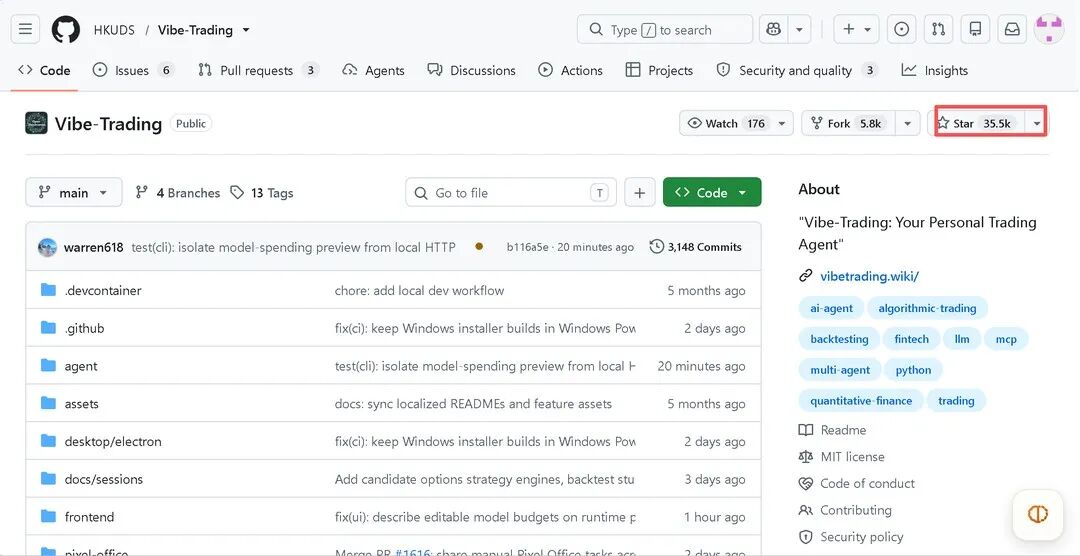
Task: Open the Insights tab
Action: (x=935, y=70)
